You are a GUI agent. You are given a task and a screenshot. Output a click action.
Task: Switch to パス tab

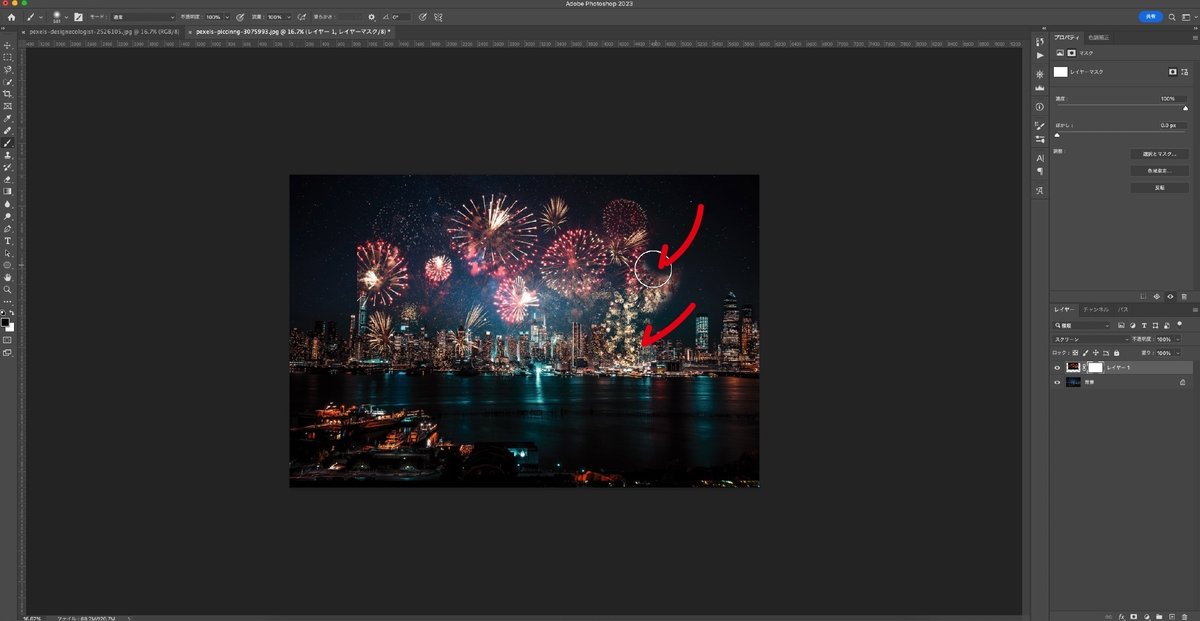pyautogui.click(x=1124, y=310)
